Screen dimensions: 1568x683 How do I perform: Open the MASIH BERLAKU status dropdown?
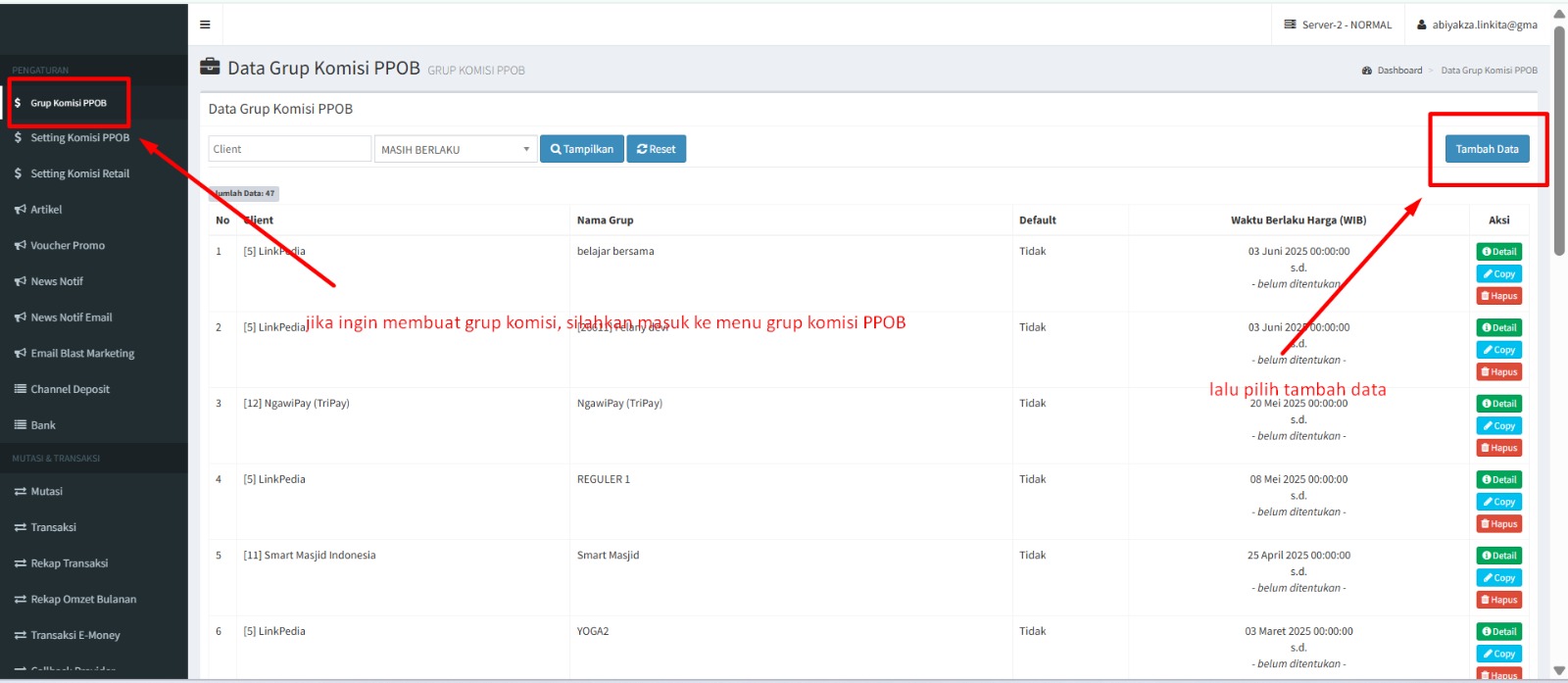(x=456, y=149)
